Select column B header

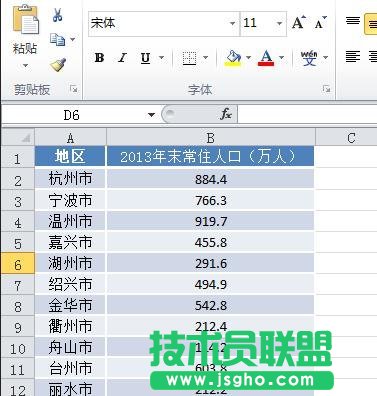click(210, 138)
